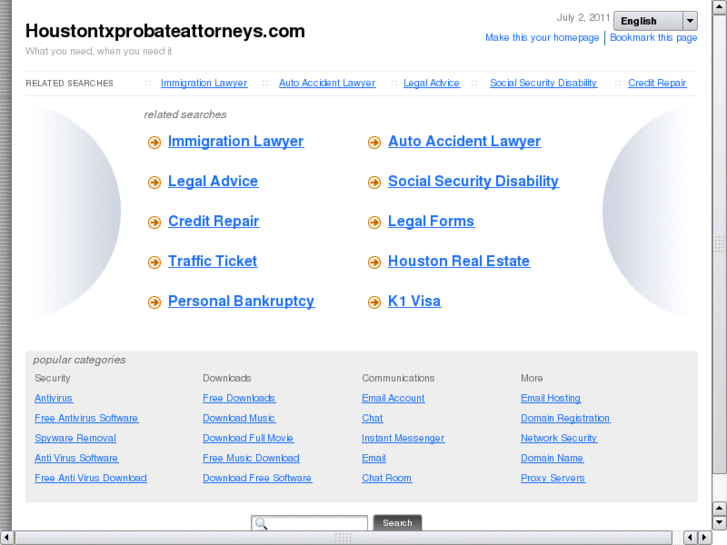Click the arrow icon beside Legal Forms
This screenshot has height=545, width=727.
click(x=374, y=223)
